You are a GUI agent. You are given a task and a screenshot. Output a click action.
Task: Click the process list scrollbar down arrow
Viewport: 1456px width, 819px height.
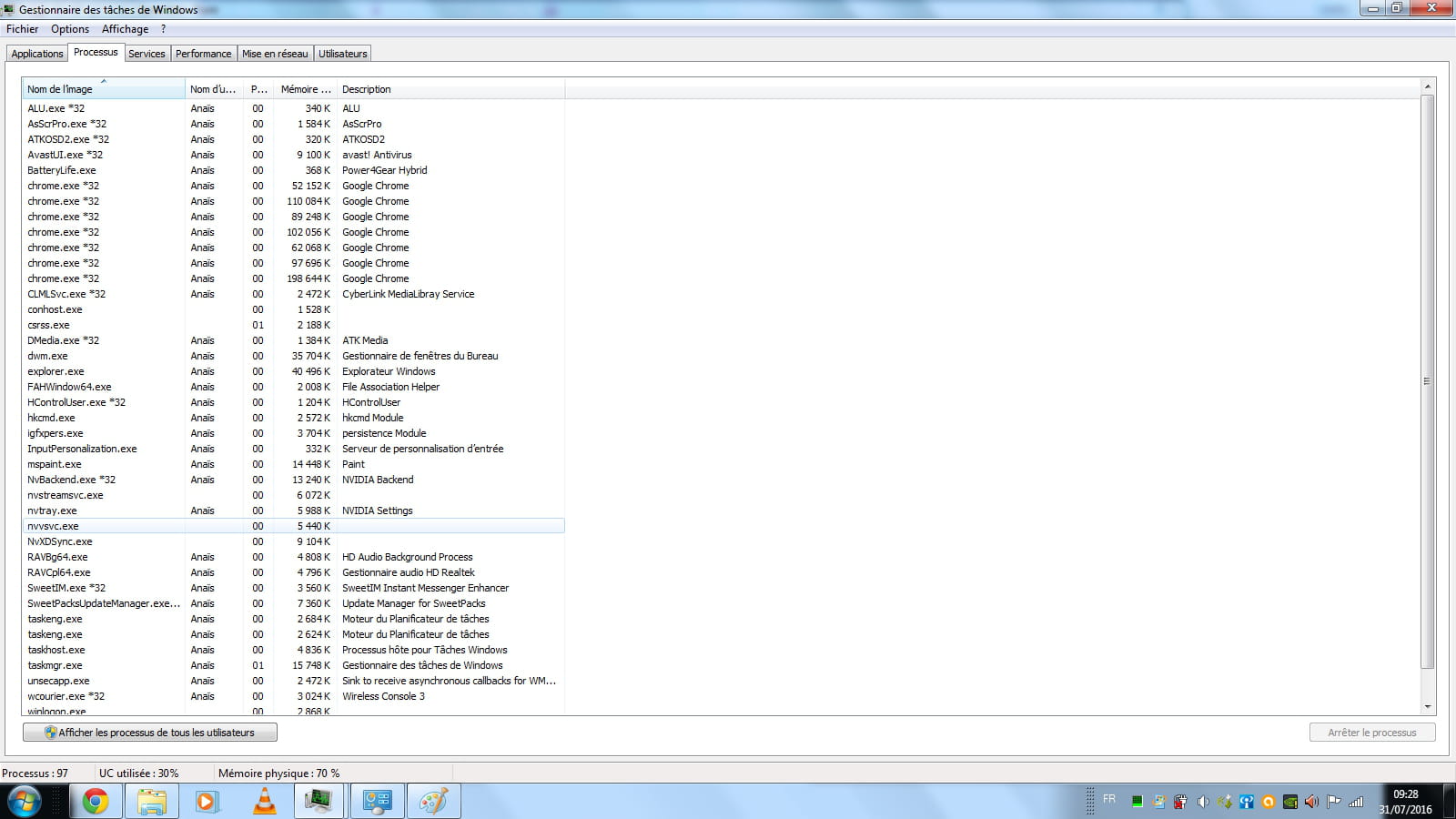click(1428, 706)
